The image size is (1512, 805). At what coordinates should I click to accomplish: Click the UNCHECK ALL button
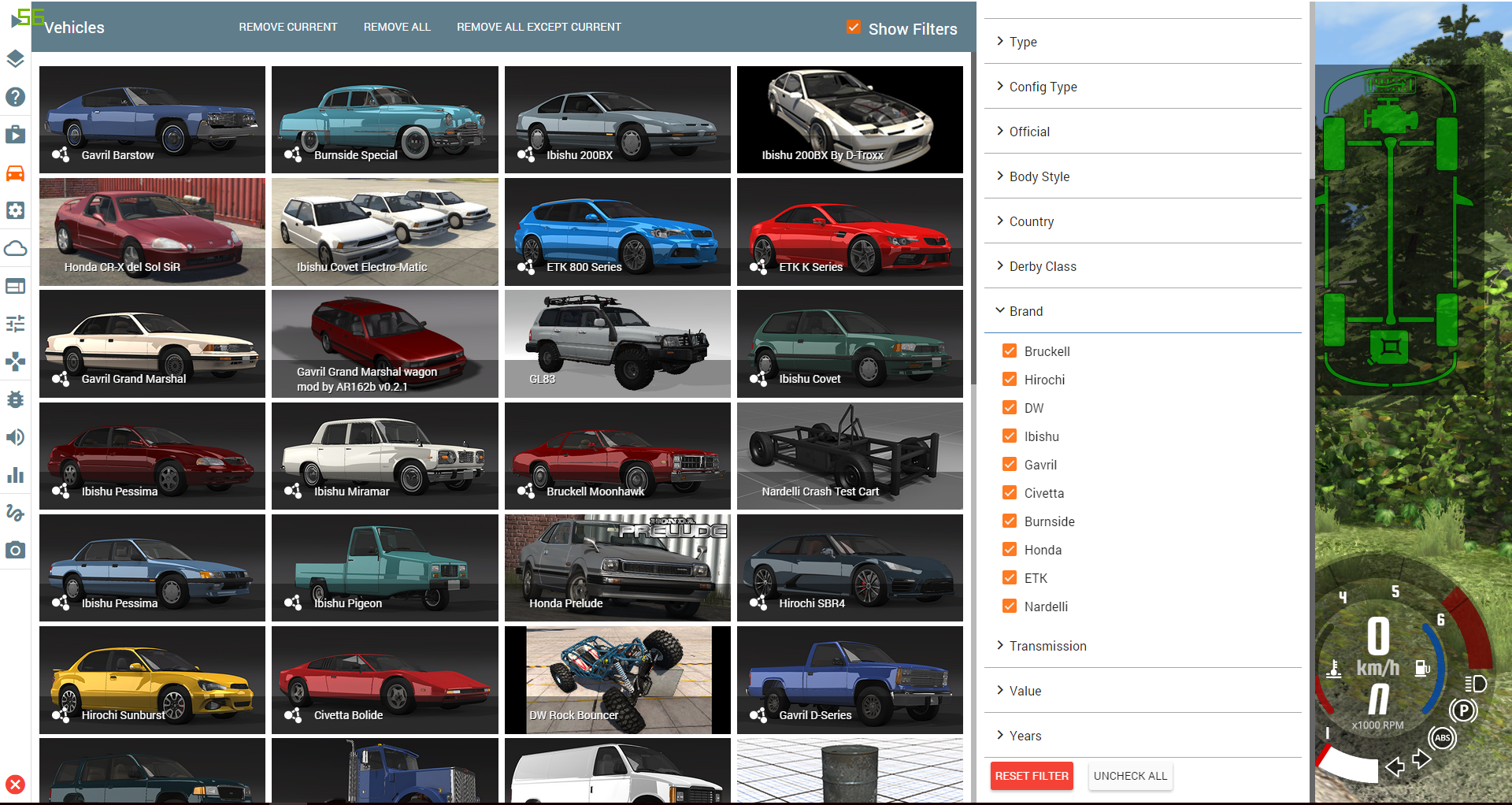click(1130, 776)
